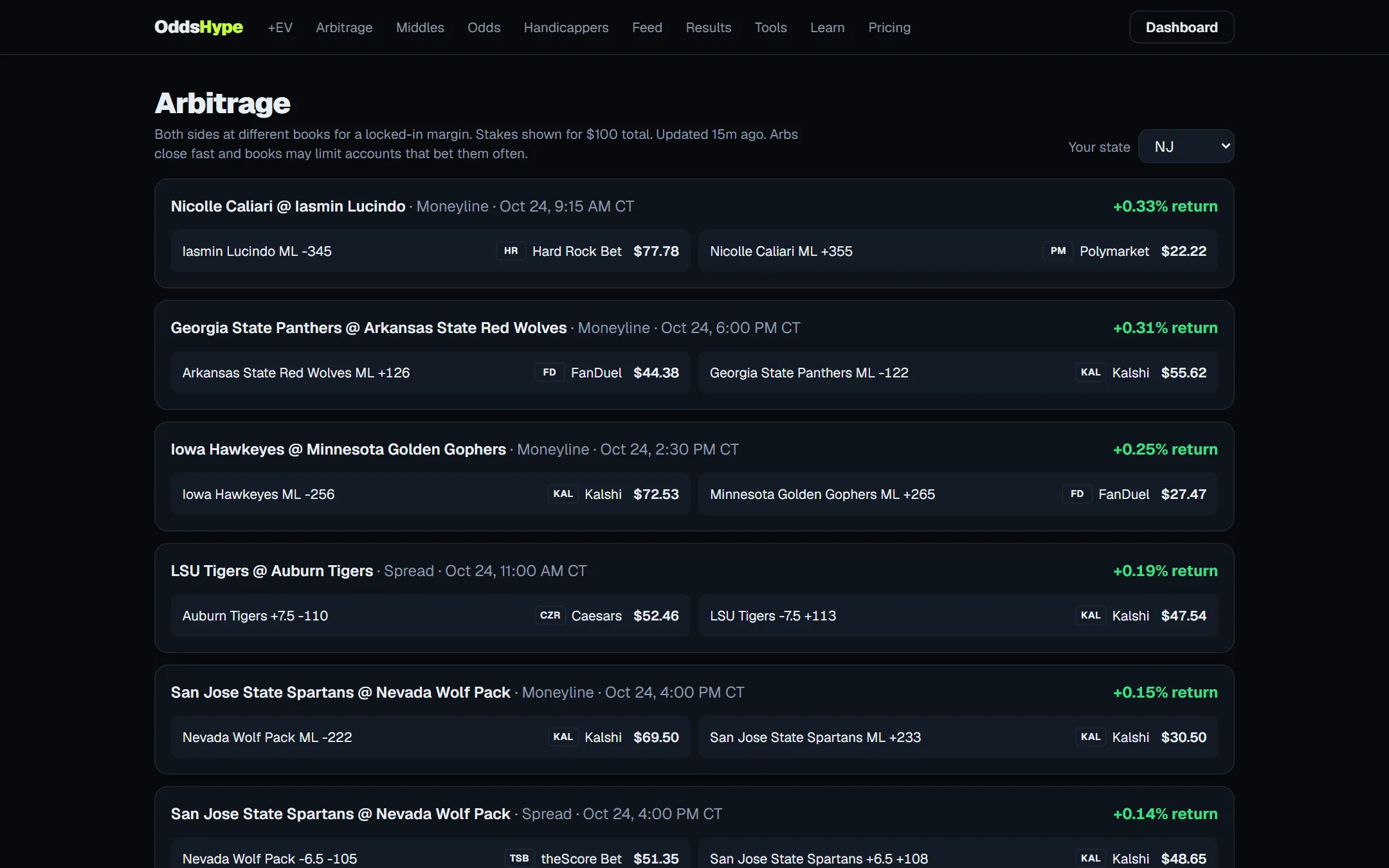1389x868 pixels.
Task: Click the OddsHype logo
Action: click(x=199, y=27)
